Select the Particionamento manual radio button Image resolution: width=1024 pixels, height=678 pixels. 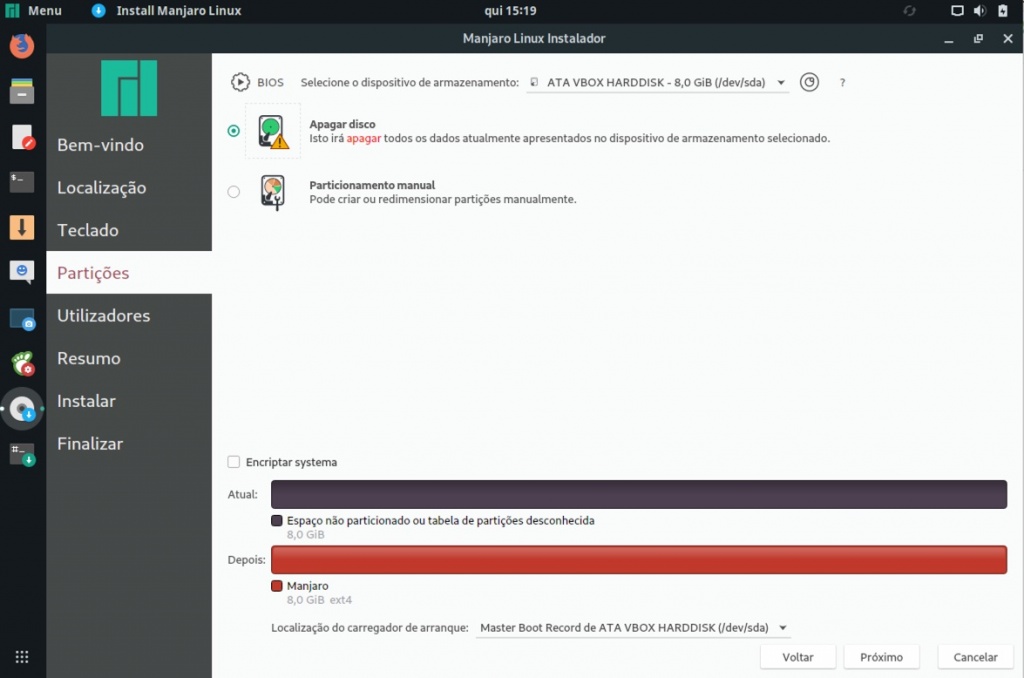click(233, 192)
